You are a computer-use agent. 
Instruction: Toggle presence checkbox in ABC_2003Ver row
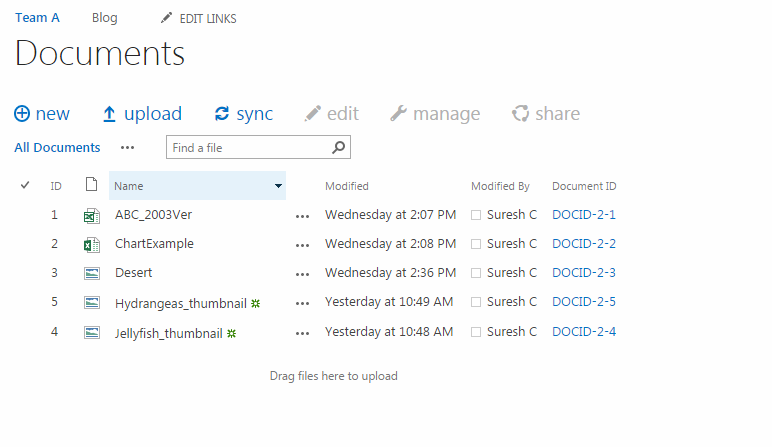pyautogui.click(x=476, y=215)
